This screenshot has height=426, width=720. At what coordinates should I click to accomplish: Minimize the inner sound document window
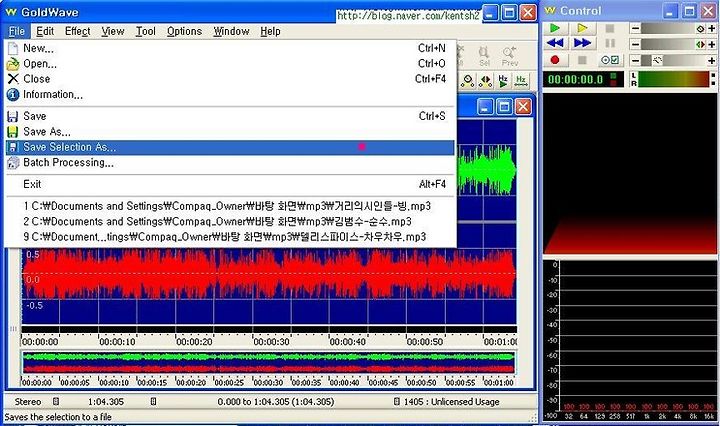click(485, 107)
